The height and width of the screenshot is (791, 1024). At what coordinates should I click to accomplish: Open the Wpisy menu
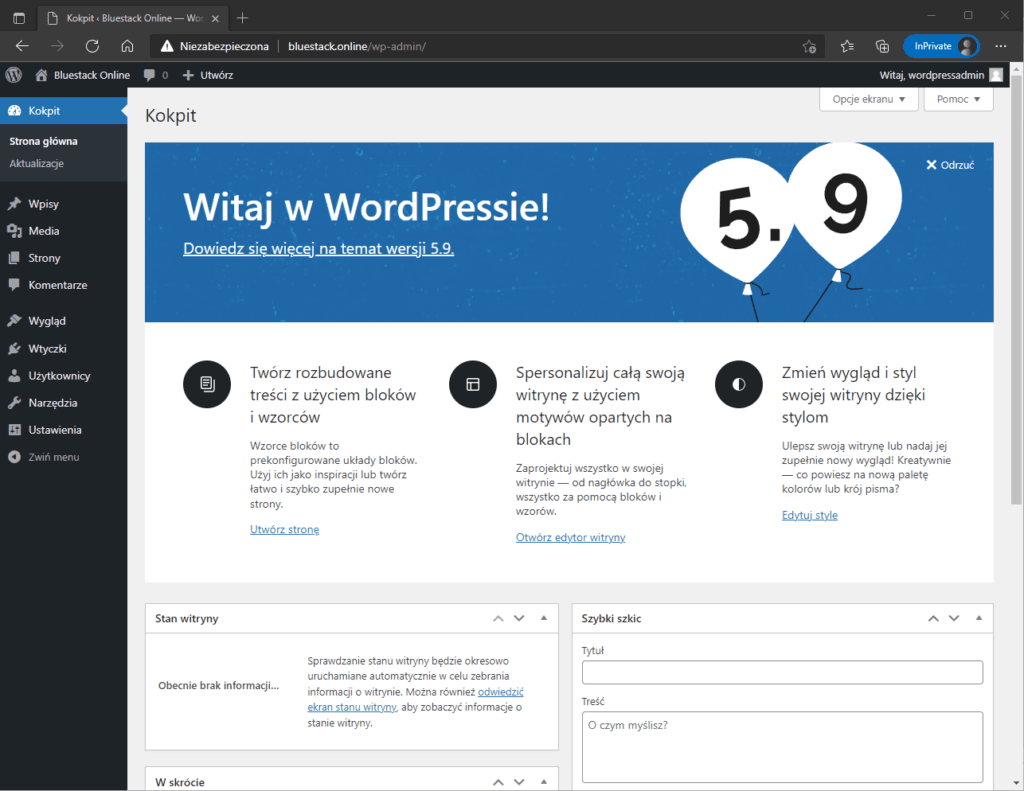click(x=63, y=204)
